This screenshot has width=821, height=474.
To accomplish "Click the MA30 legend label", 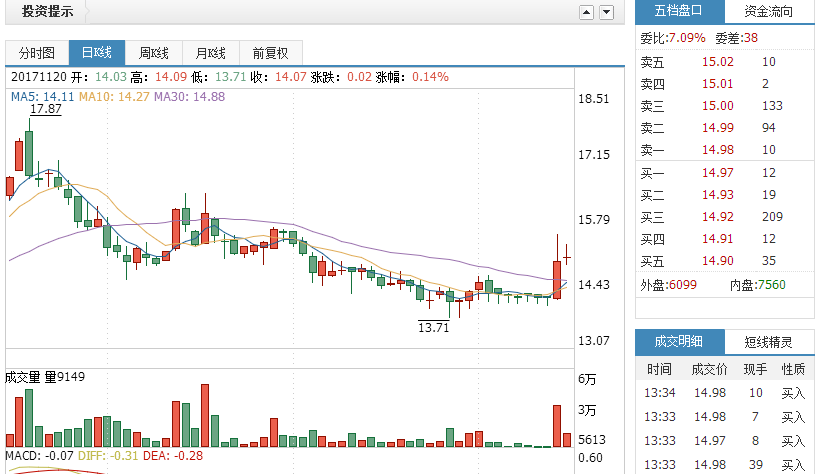I will pos(189,97).
